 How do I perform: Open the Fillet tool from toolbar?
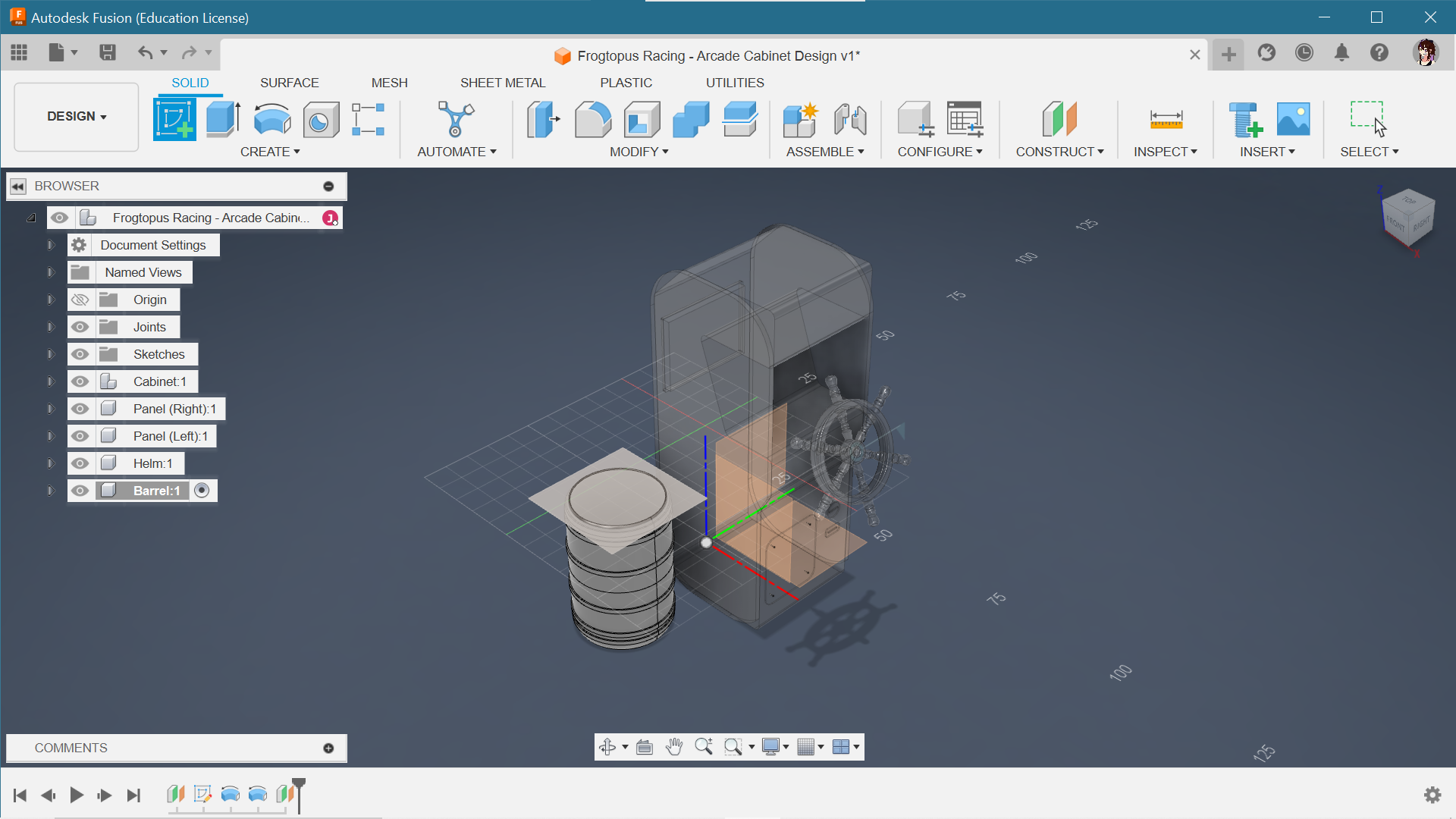(594, 118)
